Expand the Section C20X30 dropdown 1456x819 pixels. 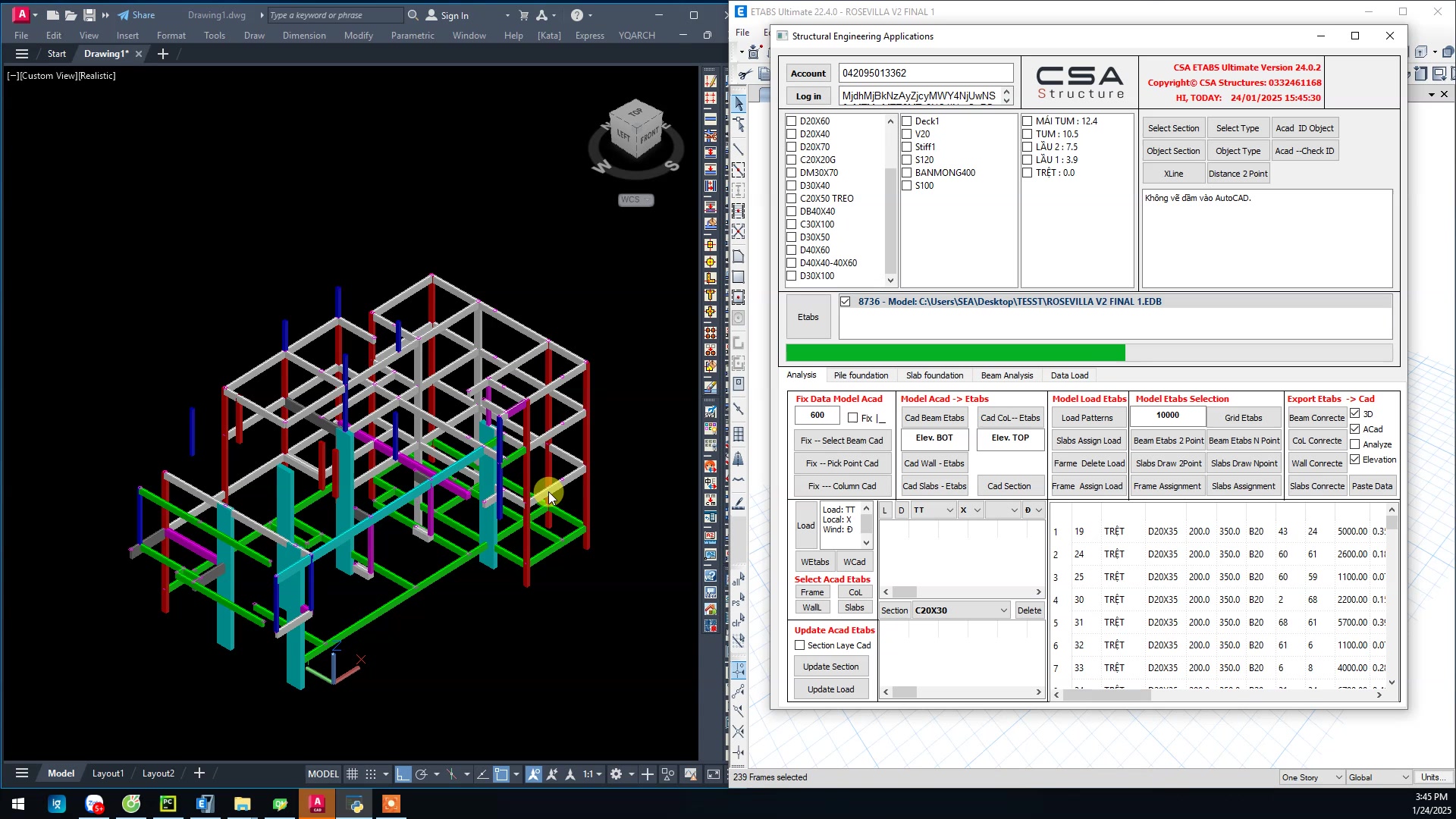[1003, 610]
